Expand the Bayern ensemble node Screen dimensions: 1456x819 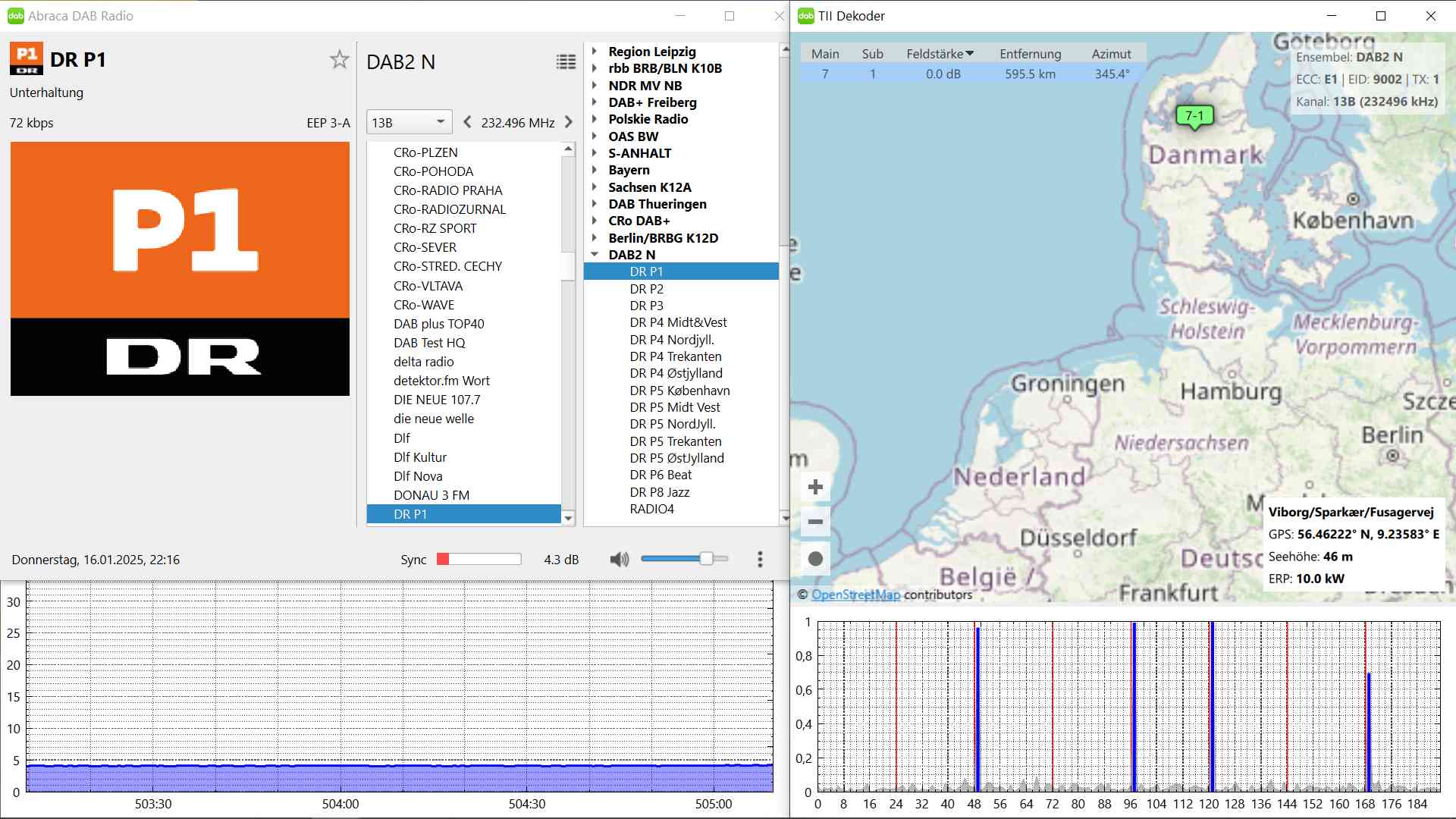[x=595, y=170]
